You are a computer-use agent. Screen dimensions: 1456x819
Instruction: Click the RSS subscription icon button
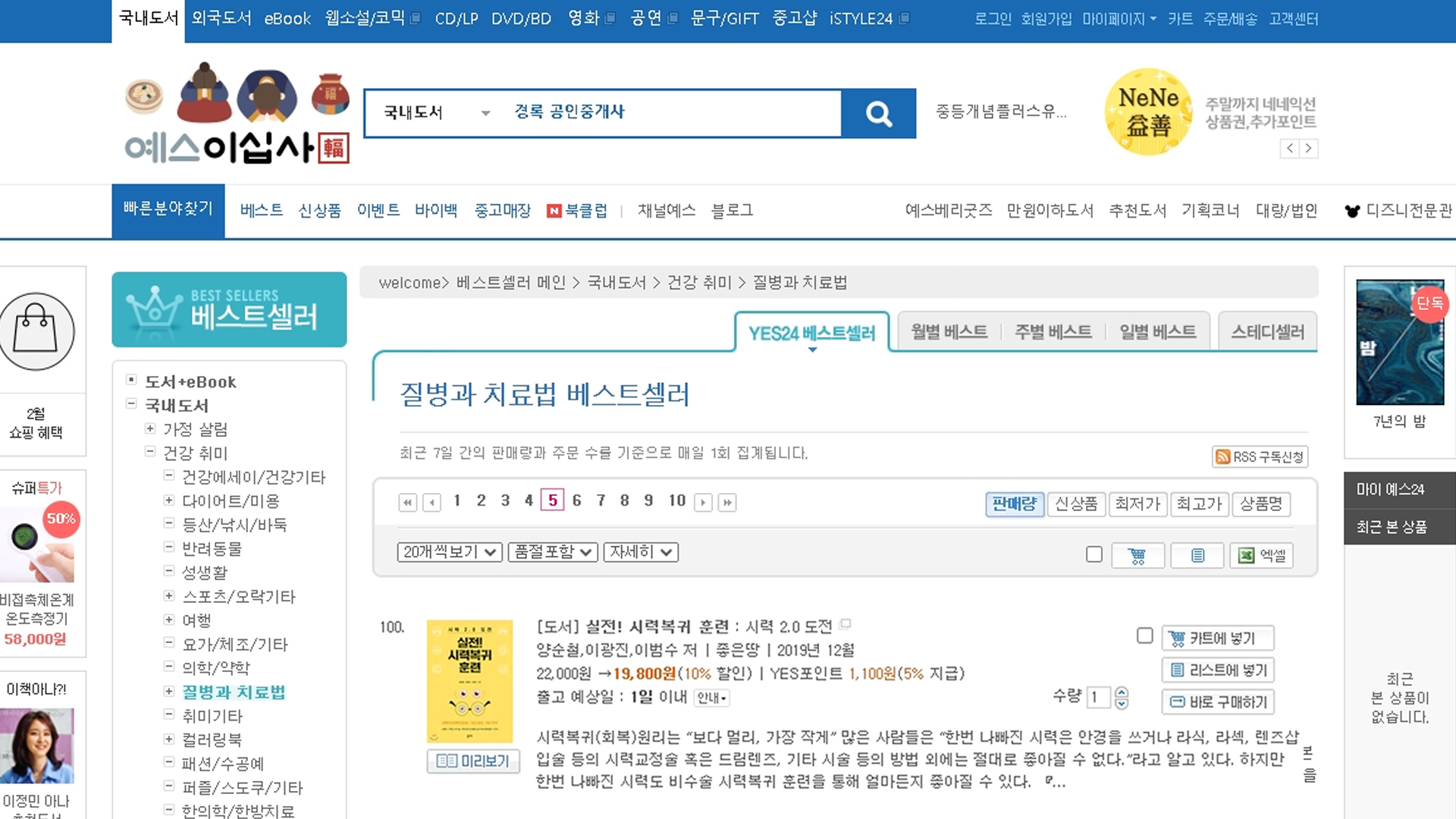click(1260, 457)
